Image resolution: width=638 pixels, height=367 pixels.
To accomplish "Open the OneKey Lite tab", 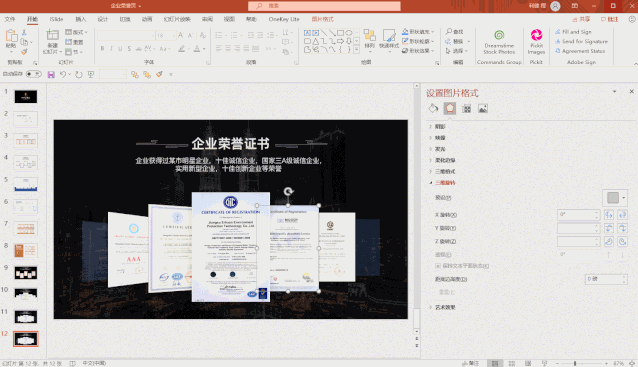I will click(284, 19).
